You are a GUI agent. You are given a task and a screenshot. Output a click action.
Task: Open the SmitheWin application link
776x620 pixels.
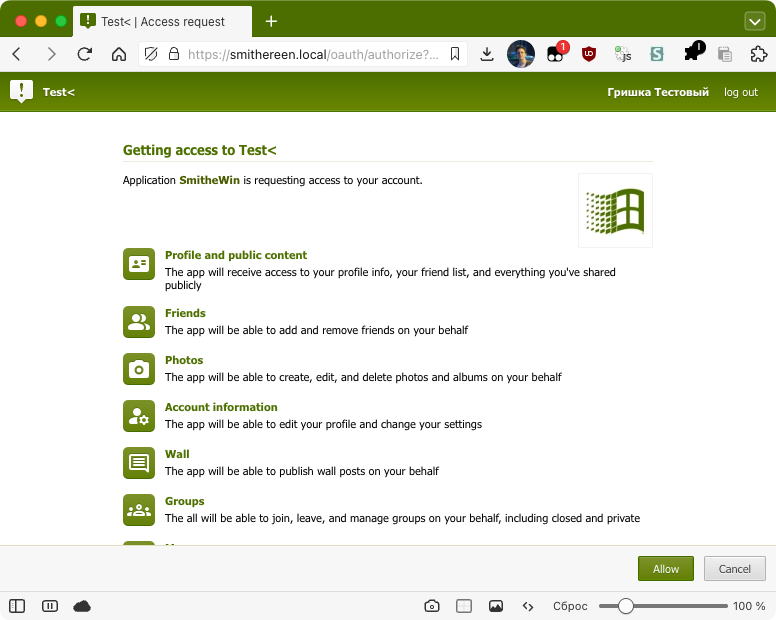[209, 180]
